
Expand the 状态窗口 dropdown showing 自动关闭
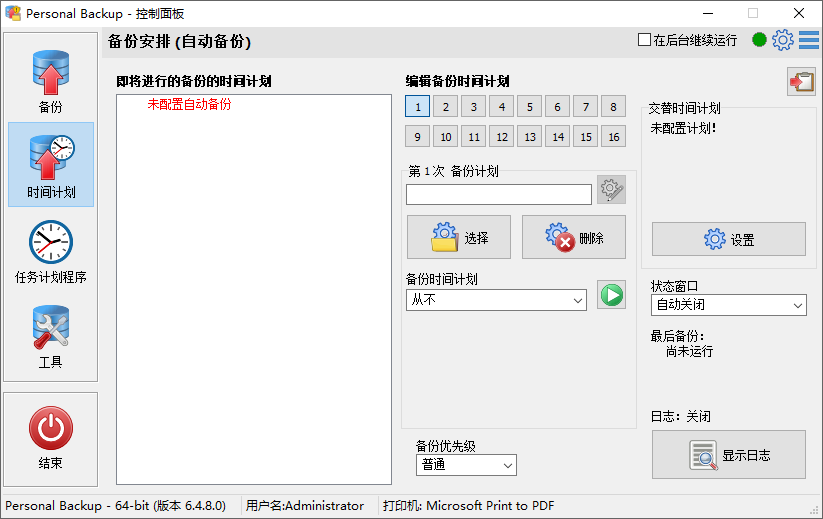(729, 305)
